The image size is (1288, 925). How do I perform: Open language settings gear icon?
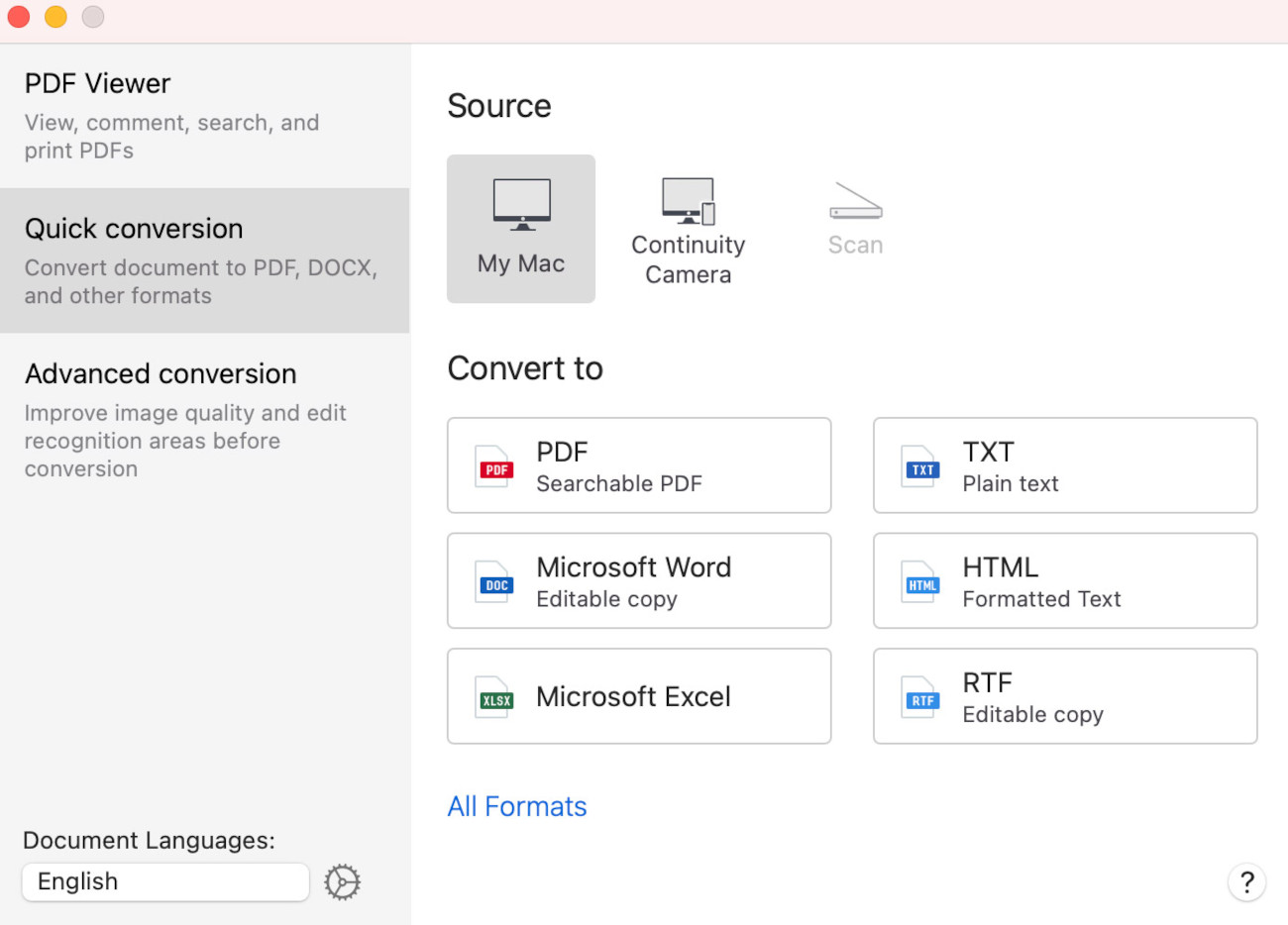click(x=343, y=881)
